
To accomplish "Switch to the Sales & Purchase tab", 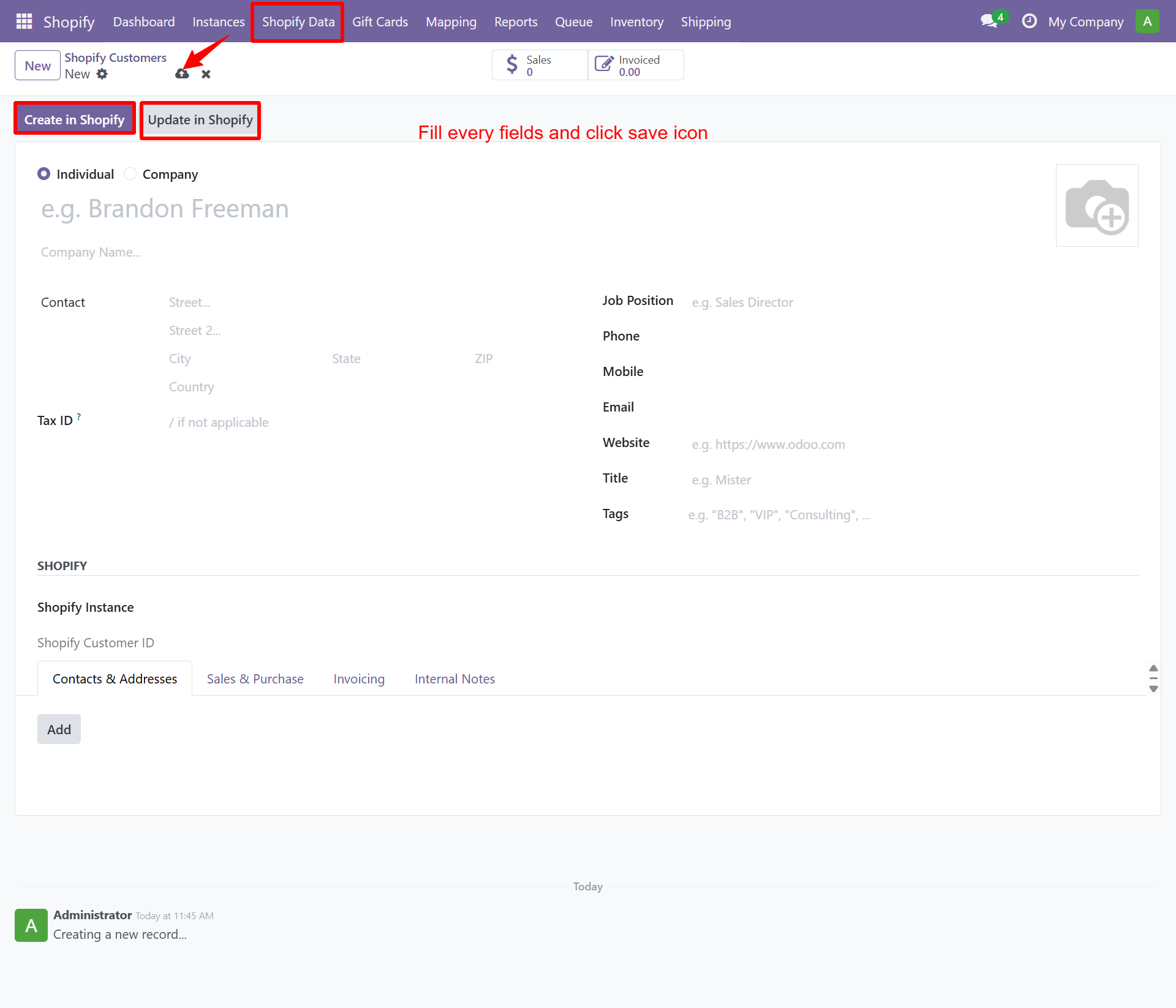I will pos(255,679).
